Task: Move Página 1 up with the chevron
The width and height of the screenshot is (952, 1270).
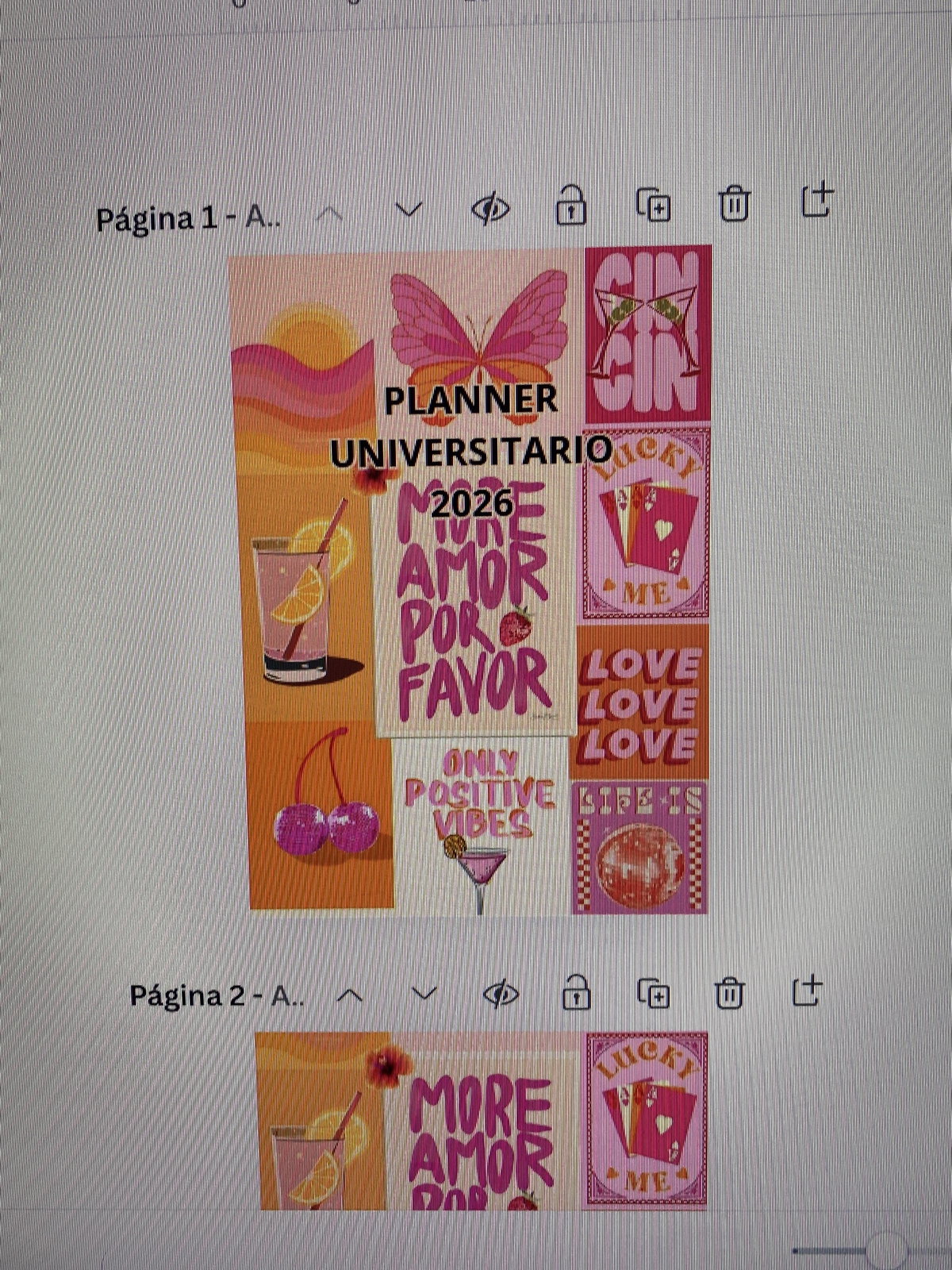Action: point(330,213)
